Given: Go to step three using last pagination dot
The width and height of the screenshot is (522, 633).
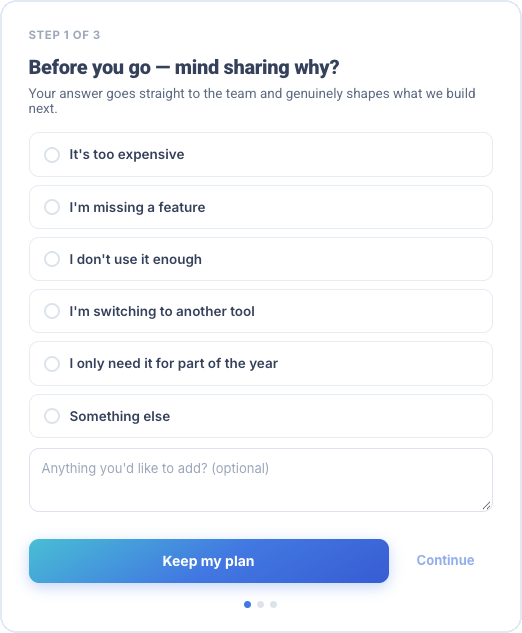Looking at the screenshot, I should [x=273, y=604].
